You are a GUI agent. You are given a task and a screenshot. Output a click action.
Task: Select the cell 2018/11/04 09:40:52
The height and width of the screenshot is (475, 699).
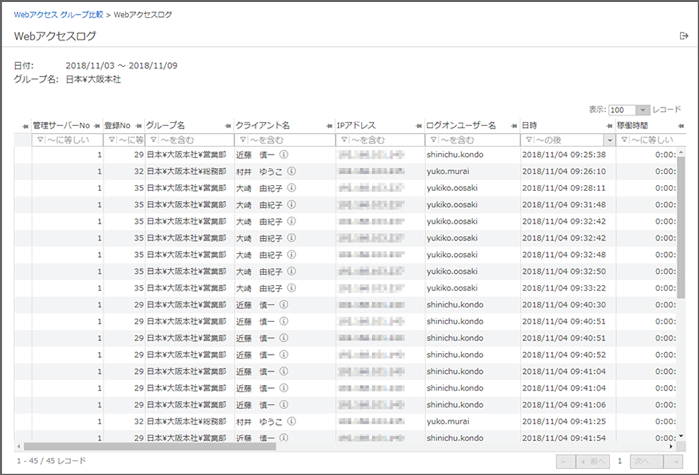(564, 355)
